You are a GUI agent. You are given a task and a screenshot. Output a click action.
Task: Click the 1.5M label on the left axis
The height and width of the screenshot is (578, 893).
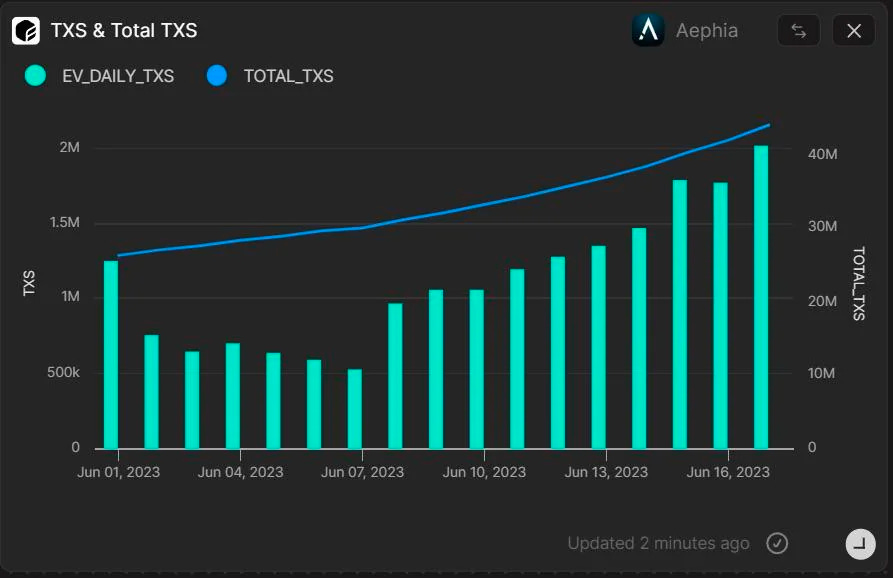tap(65, 223)
